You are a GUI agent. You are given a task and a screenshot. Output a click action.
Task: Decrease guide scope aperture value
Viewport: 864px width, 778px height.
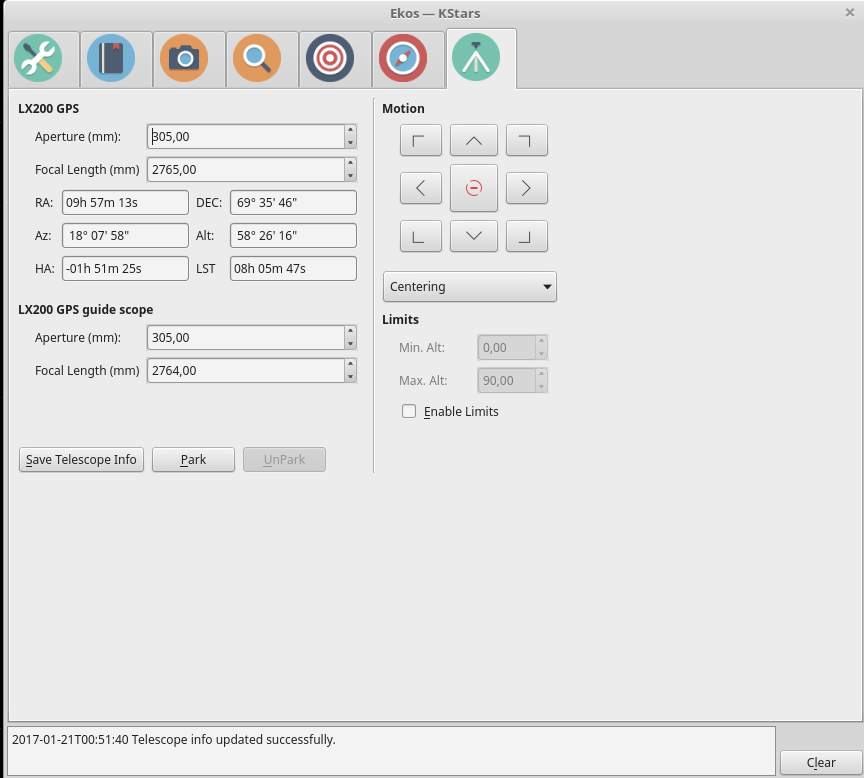click(350, 344)
